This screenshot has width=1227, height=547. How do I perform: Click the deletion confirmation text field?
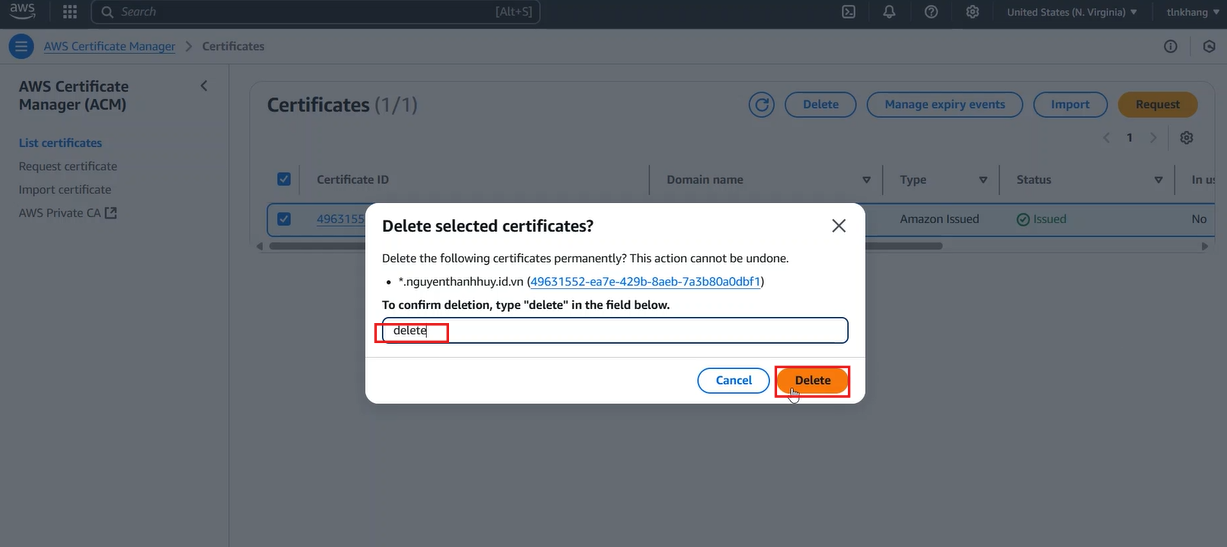point(615,330)
